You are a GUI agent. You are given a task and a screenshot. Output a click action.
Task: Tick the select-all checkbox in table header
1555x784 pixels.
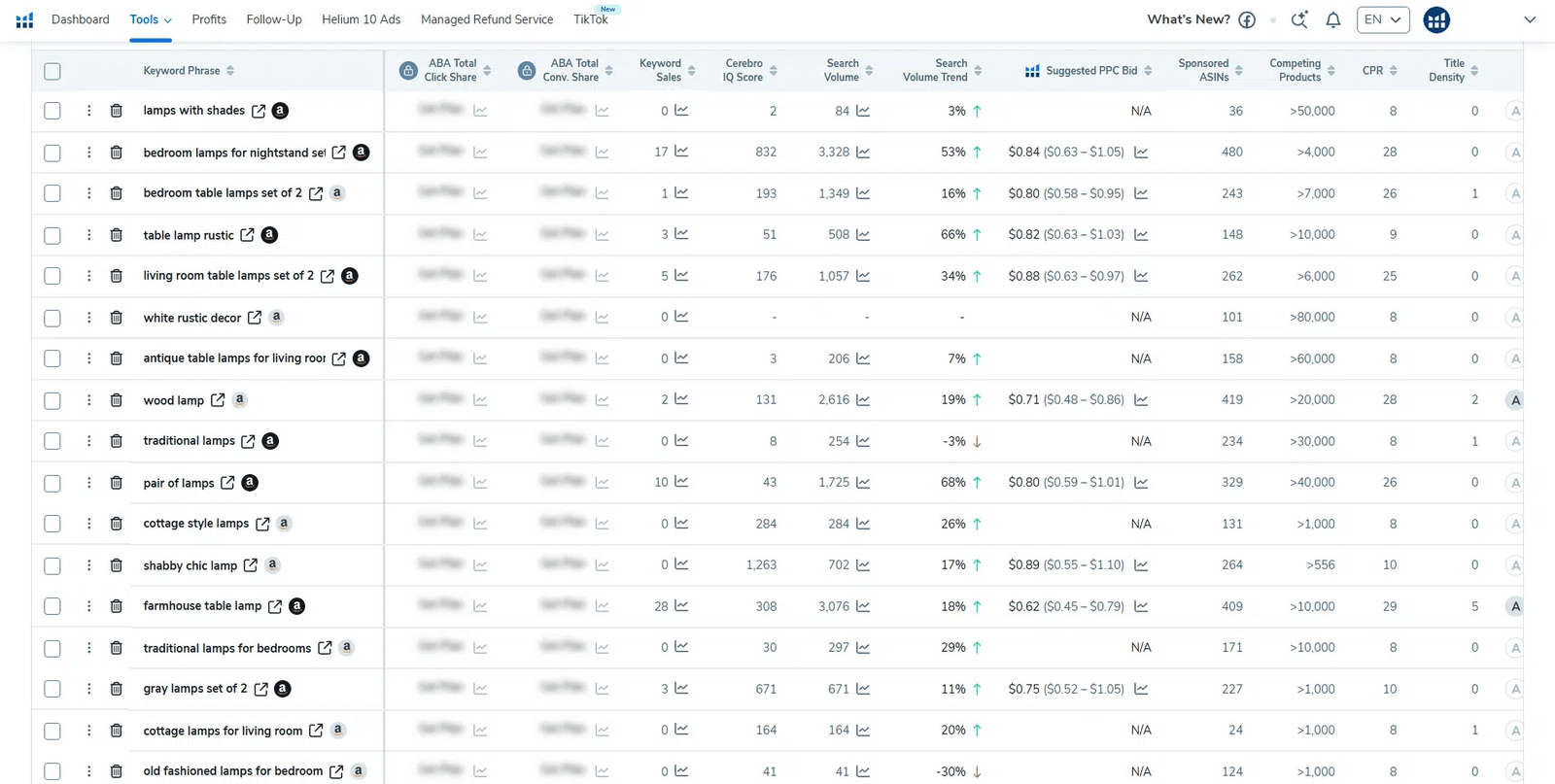[x=52, y=71]
